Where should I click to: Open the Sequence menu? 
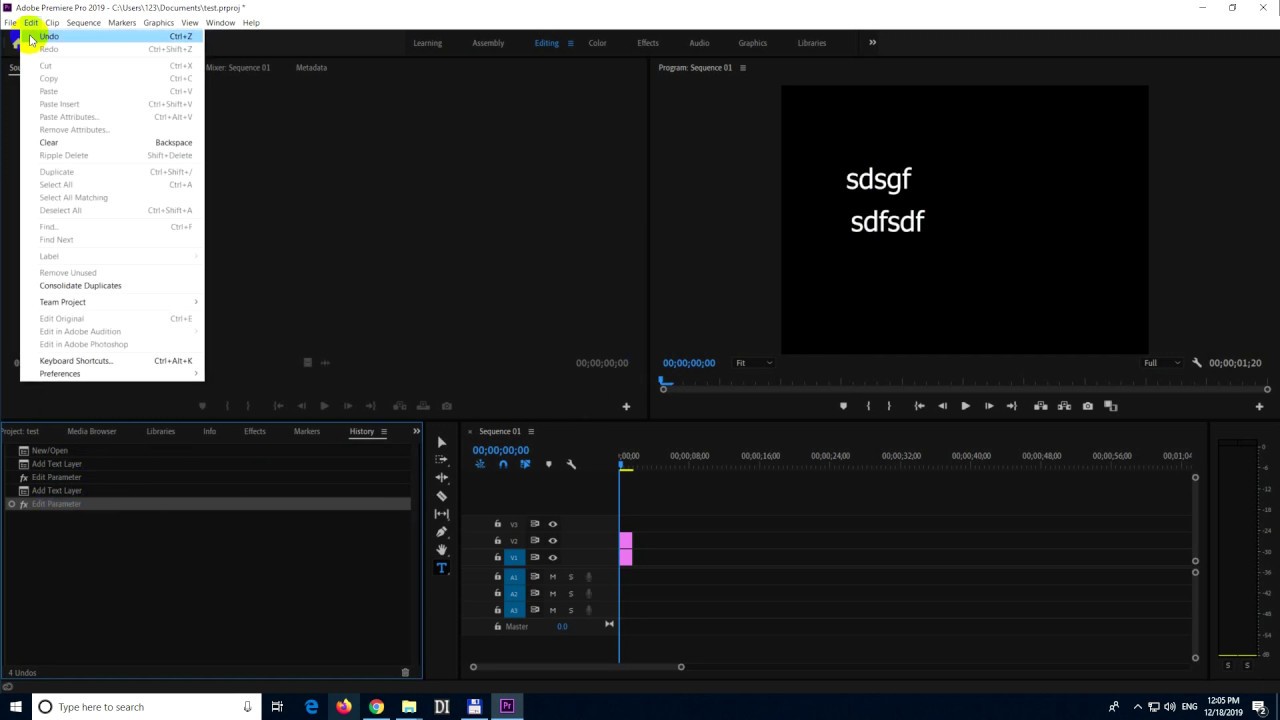(x=83, y=22)
